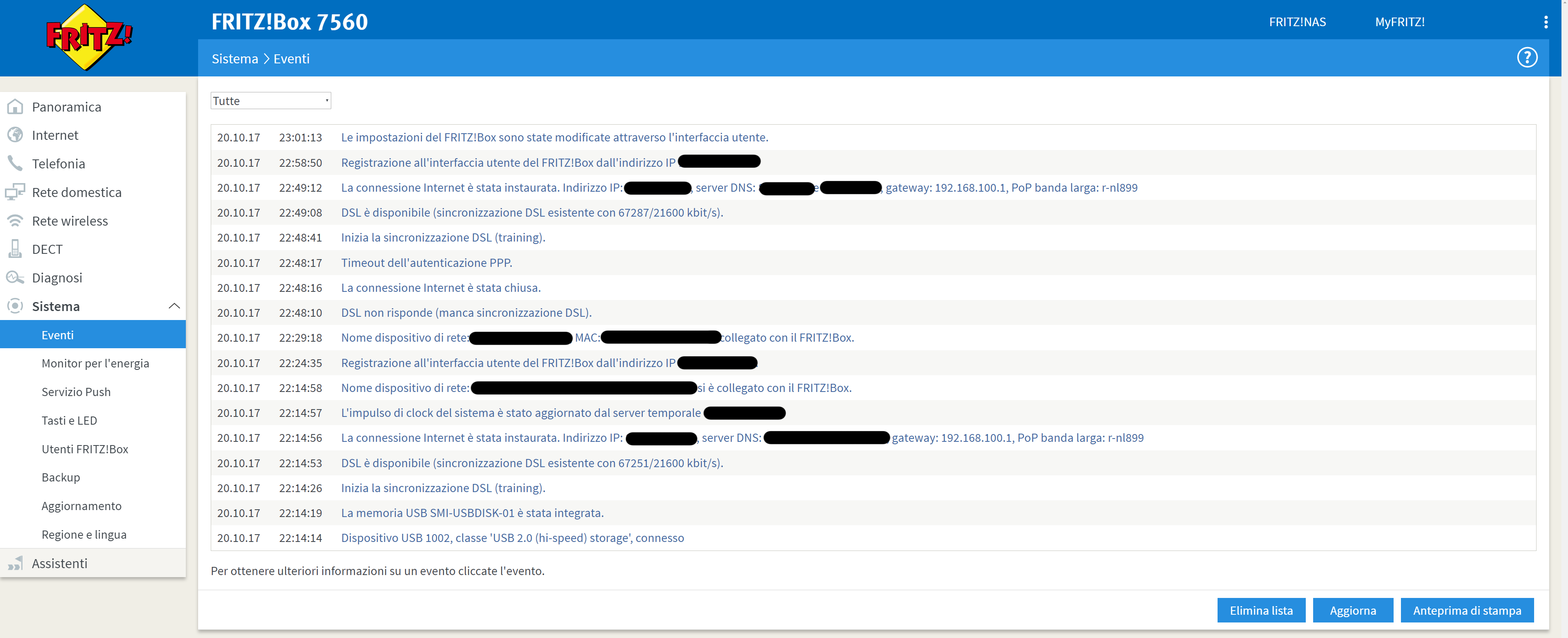This screenshot has width=1568, height=638.
Task: Select Monitor per l'energia submenu item
Action: [x=95, y=363]
